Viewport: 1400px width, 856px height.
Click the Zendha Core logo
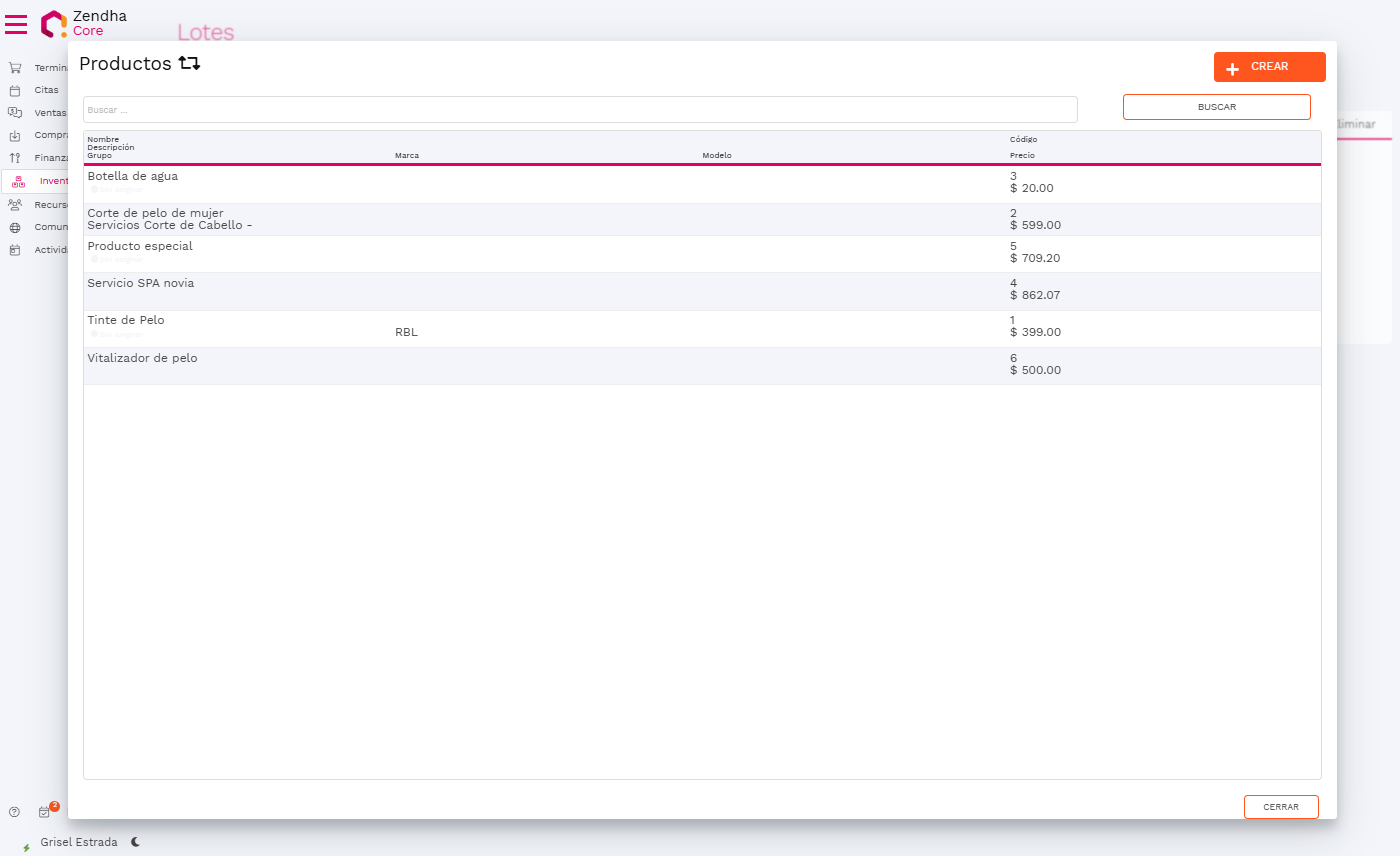click(54, 24)
